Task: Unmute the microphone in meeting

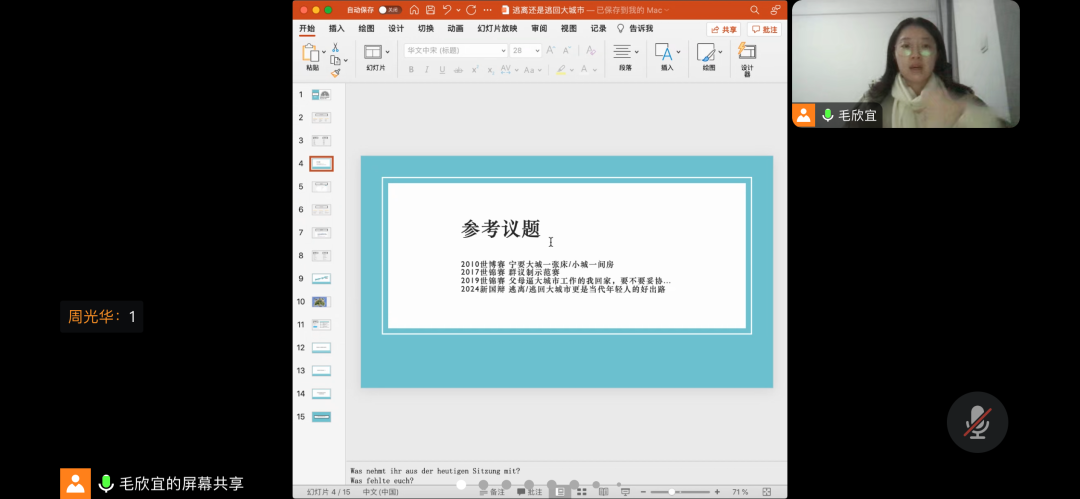Action: click(x=976, y=422)
